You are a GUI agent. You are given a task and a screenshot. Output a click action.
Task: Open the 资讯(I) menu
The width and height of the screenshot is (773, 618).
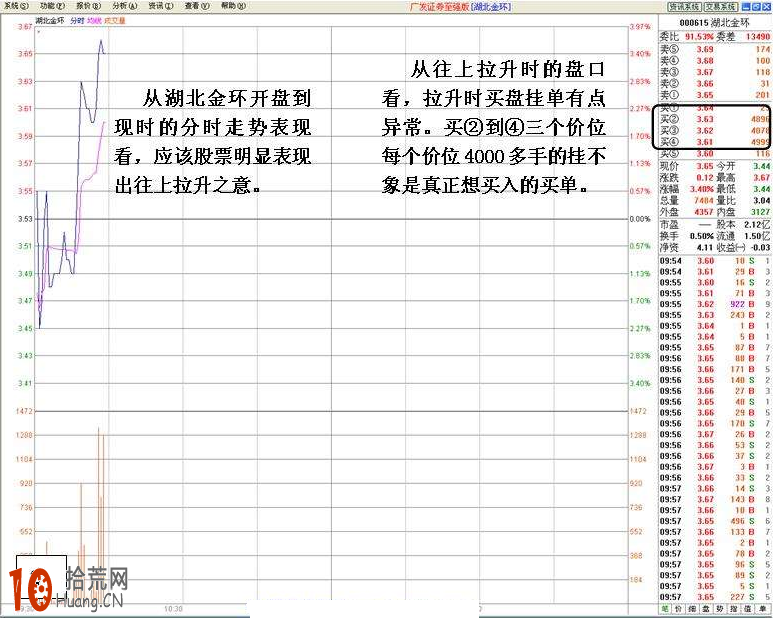pos(161,6)
